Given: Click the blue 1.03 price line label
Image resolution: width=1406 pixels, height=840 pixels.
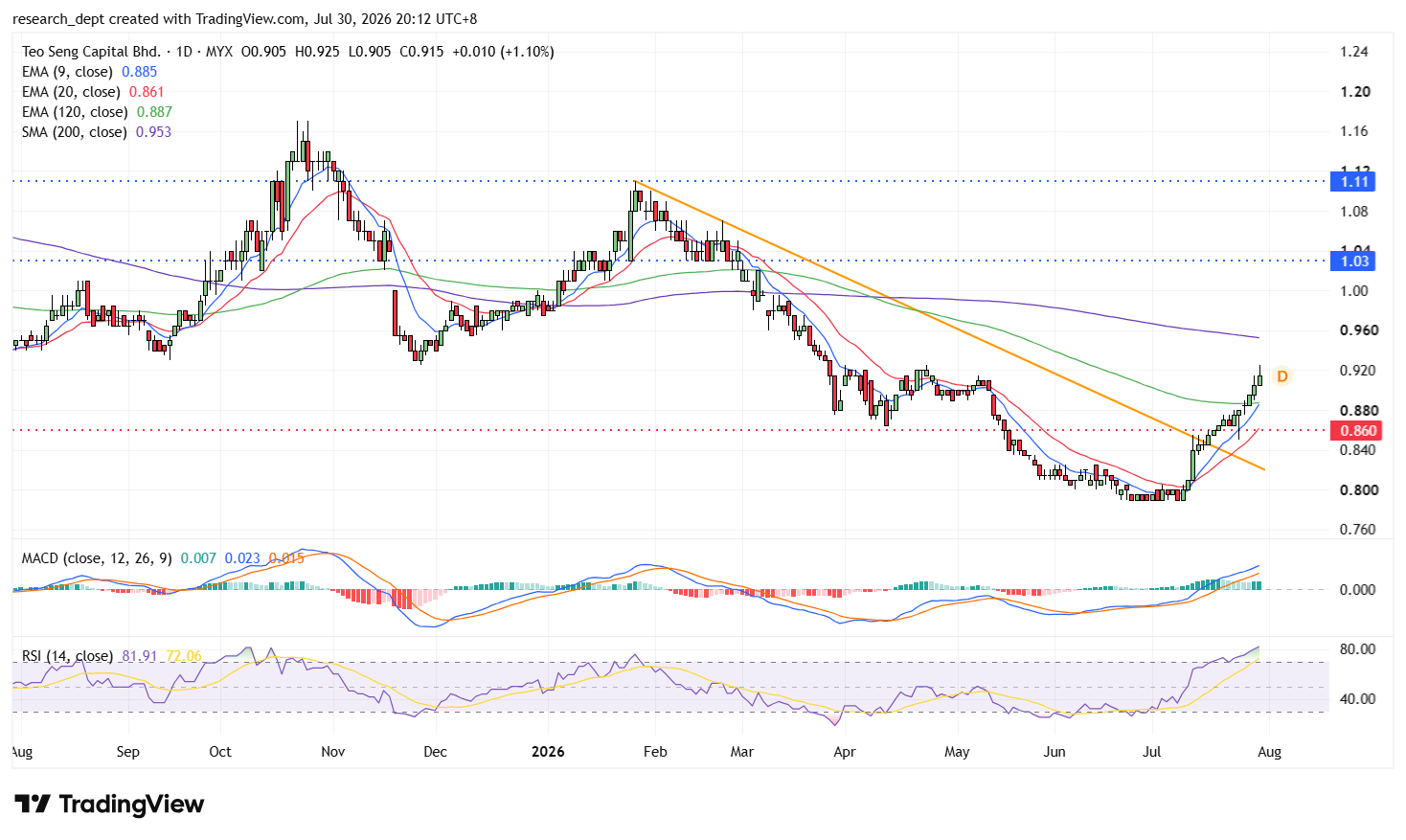Looking at the screenshot, I should point(1354,261).
